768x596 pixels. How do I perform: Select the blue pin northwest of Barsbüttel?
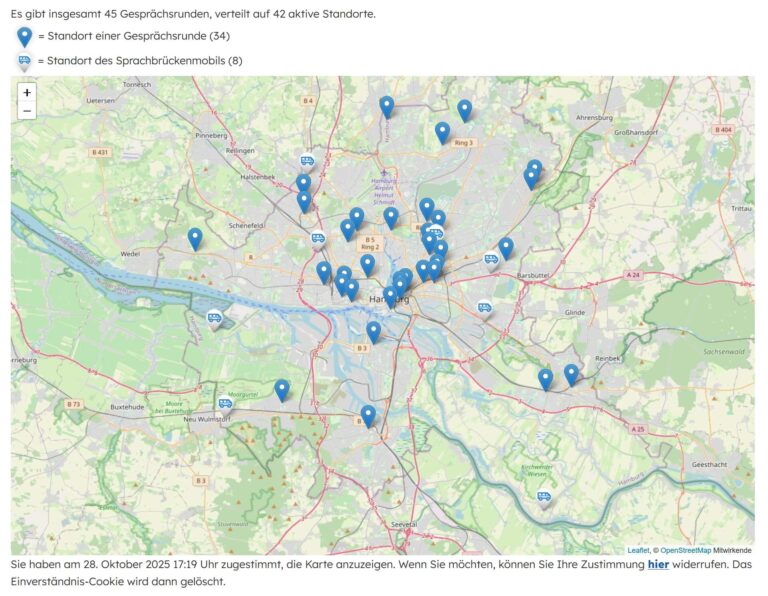click(x=506, y=247)
